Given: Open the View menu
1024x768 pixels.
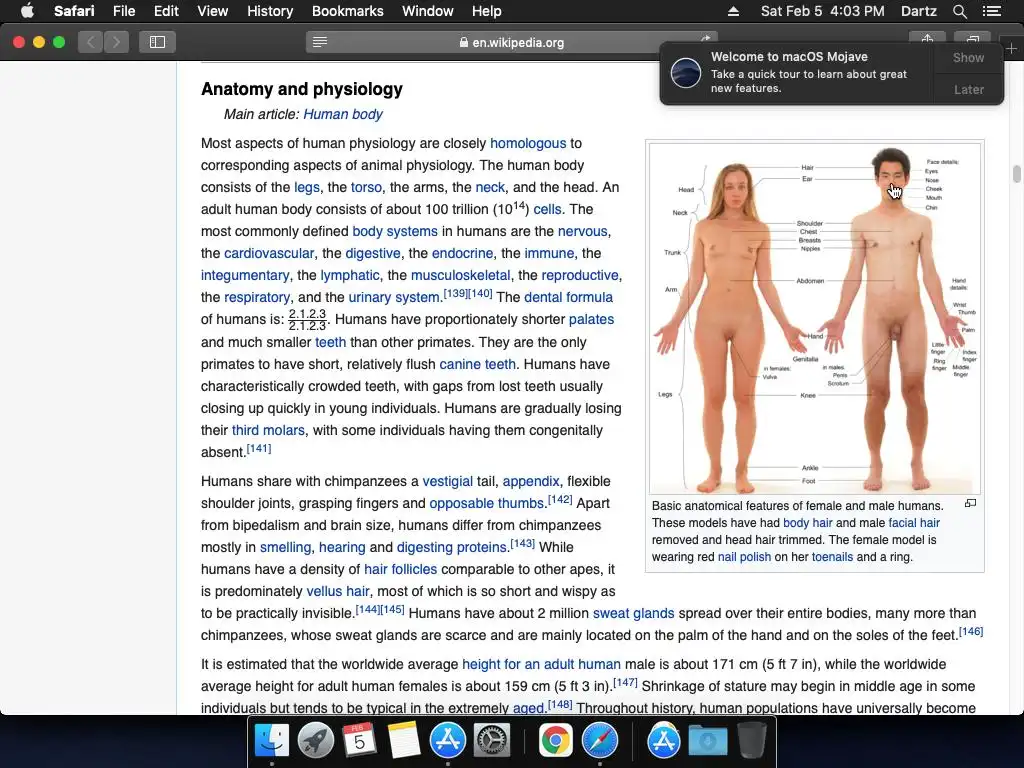Looking at the screenshot, I should pos(213,11).
